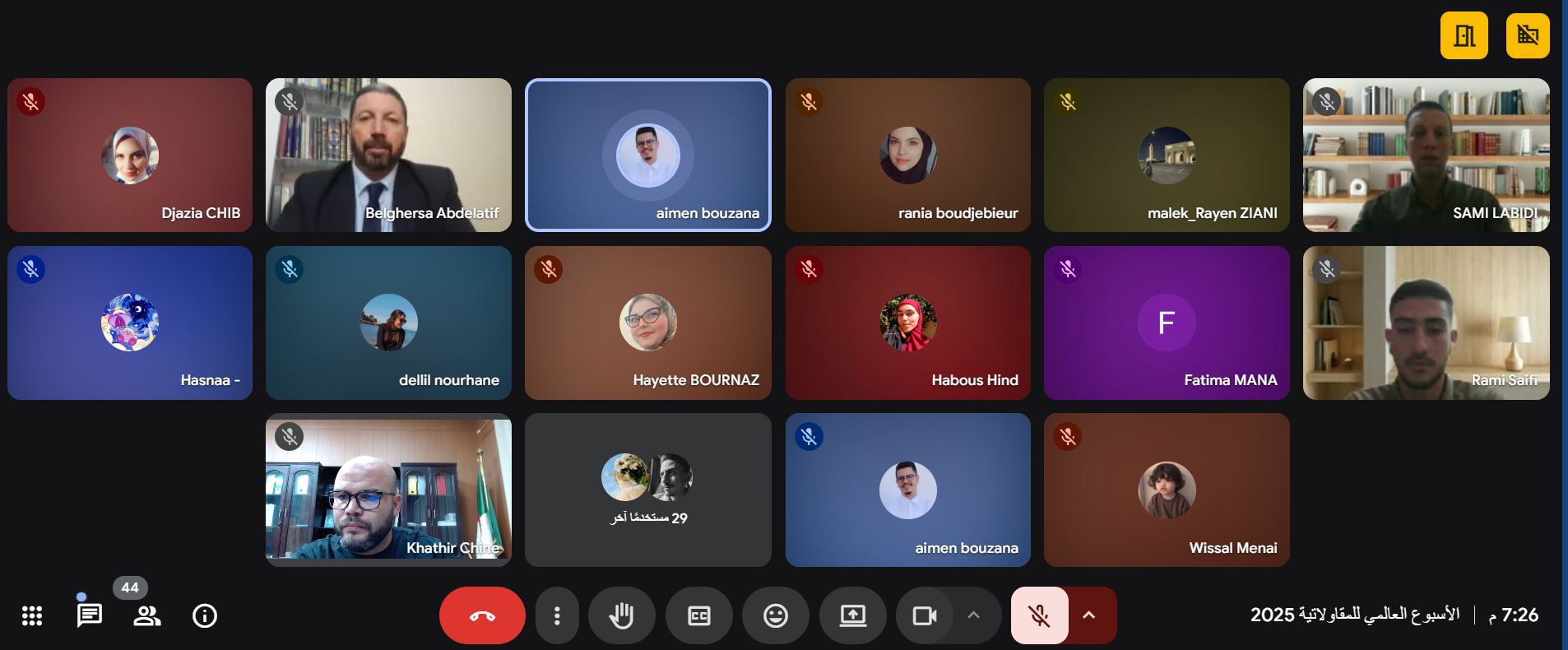
Task: Open the meeting details info icon
Action: 205,615
